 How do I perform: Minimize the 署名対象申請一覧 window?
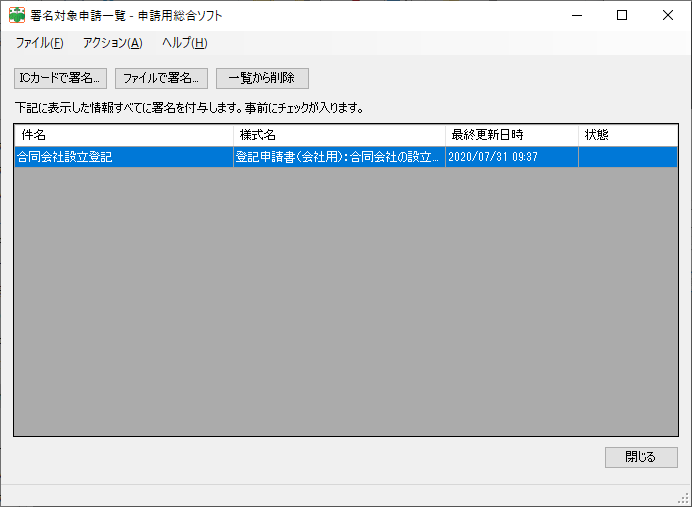point(577,15)
